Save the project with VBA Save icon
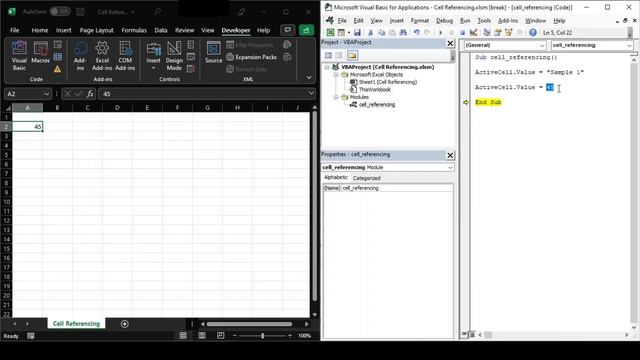 point(357,32)
